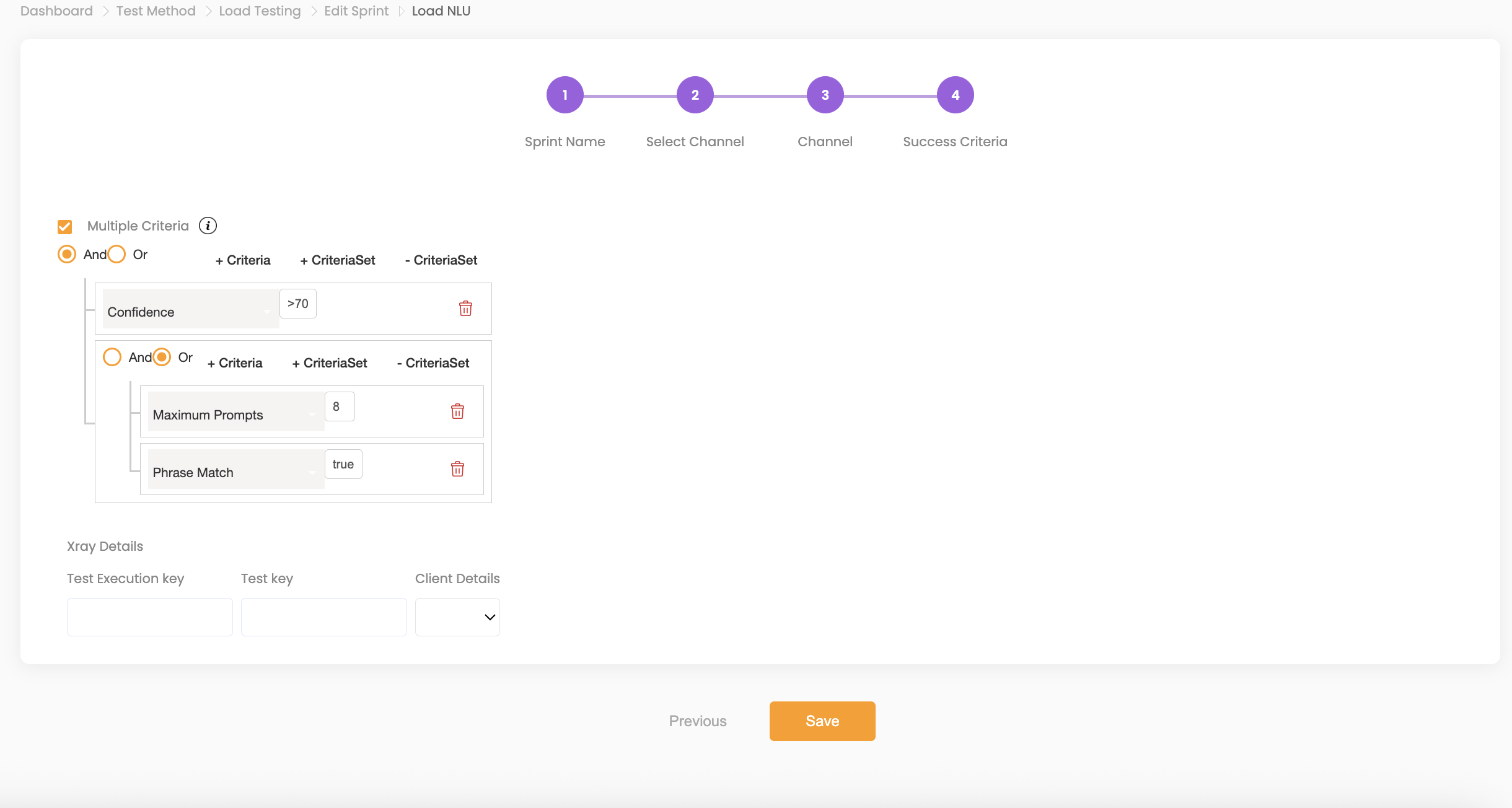The height and width of the screenshot is (808, 1512).
Task: Click the Test Execution key input field
Action: coord(149,617)
